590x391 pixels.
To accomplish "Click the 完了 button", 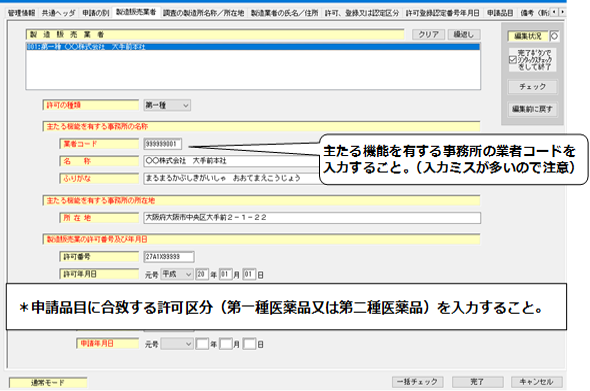I will 477,382.
